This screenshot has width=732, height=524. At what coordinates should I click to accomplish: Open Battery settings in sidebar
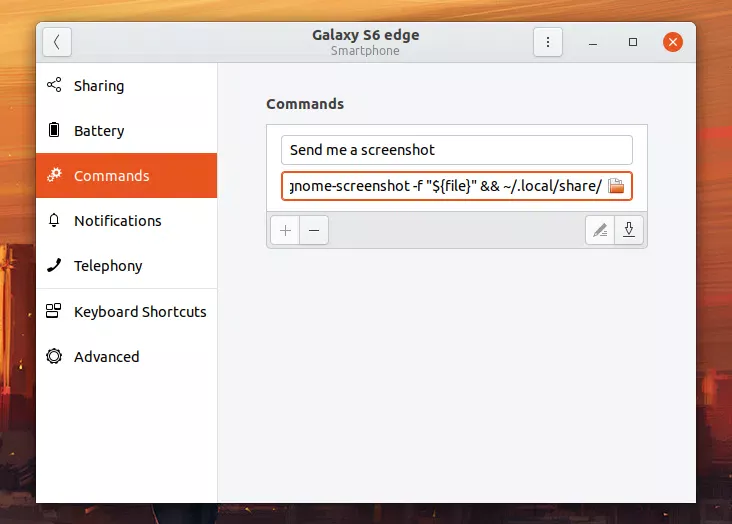[x=127, y=130]
